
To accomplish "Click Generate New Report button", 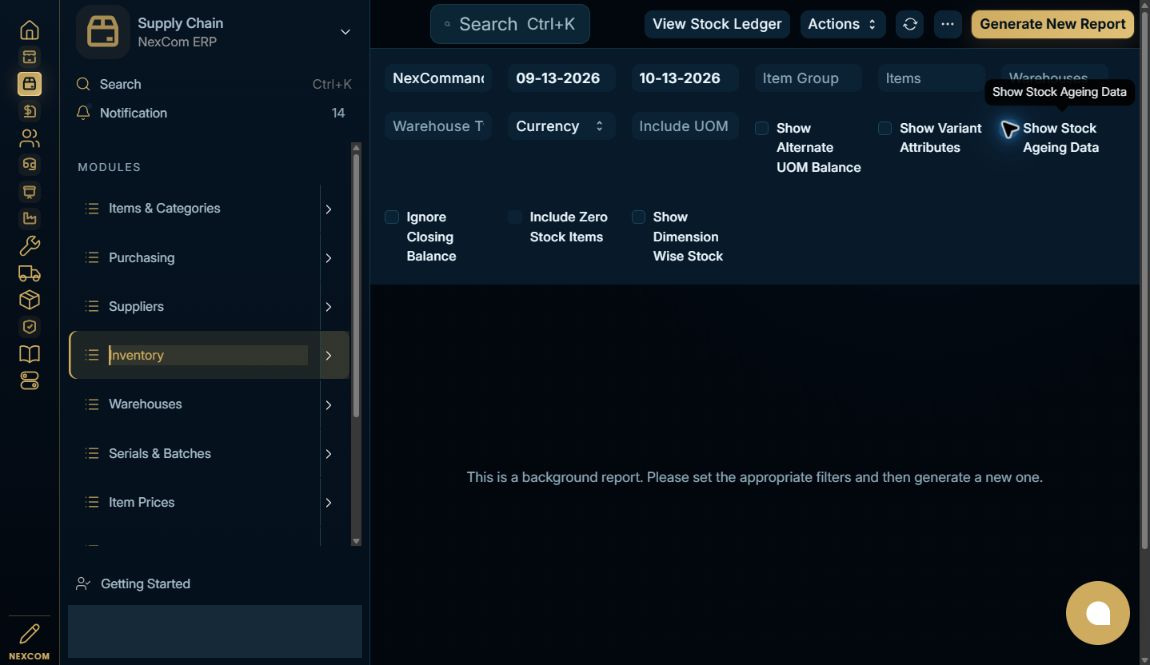I will point(1052,24).
